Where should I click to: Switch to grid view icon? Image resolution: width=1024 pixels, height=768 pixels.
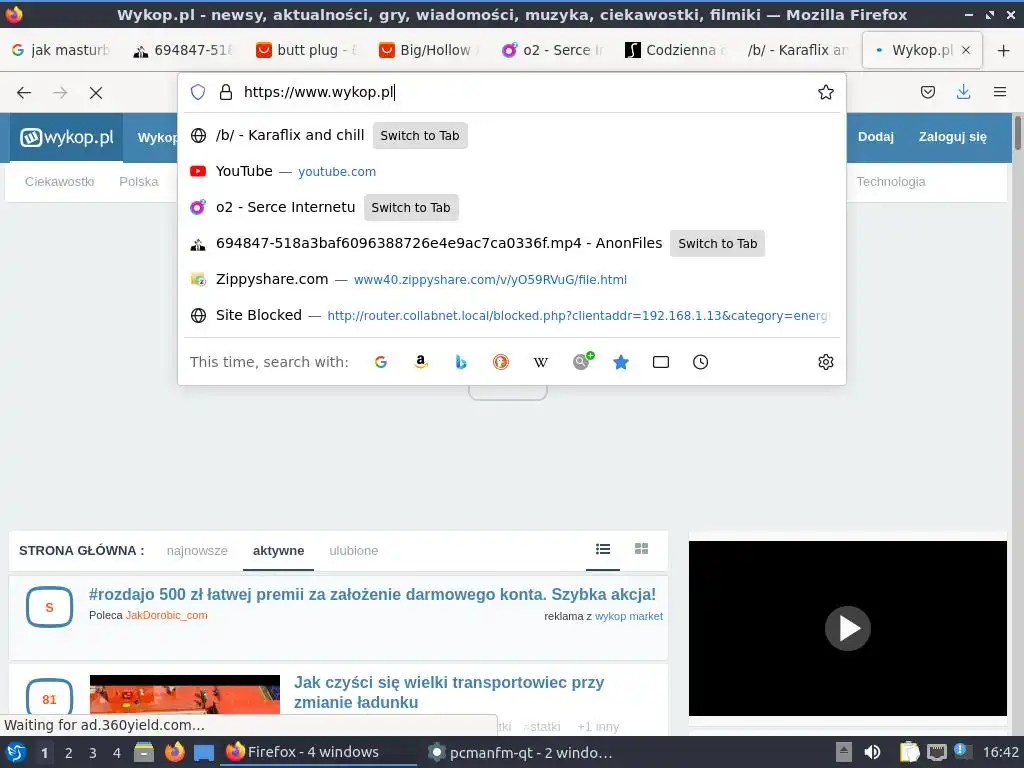[x=641, y=549]
